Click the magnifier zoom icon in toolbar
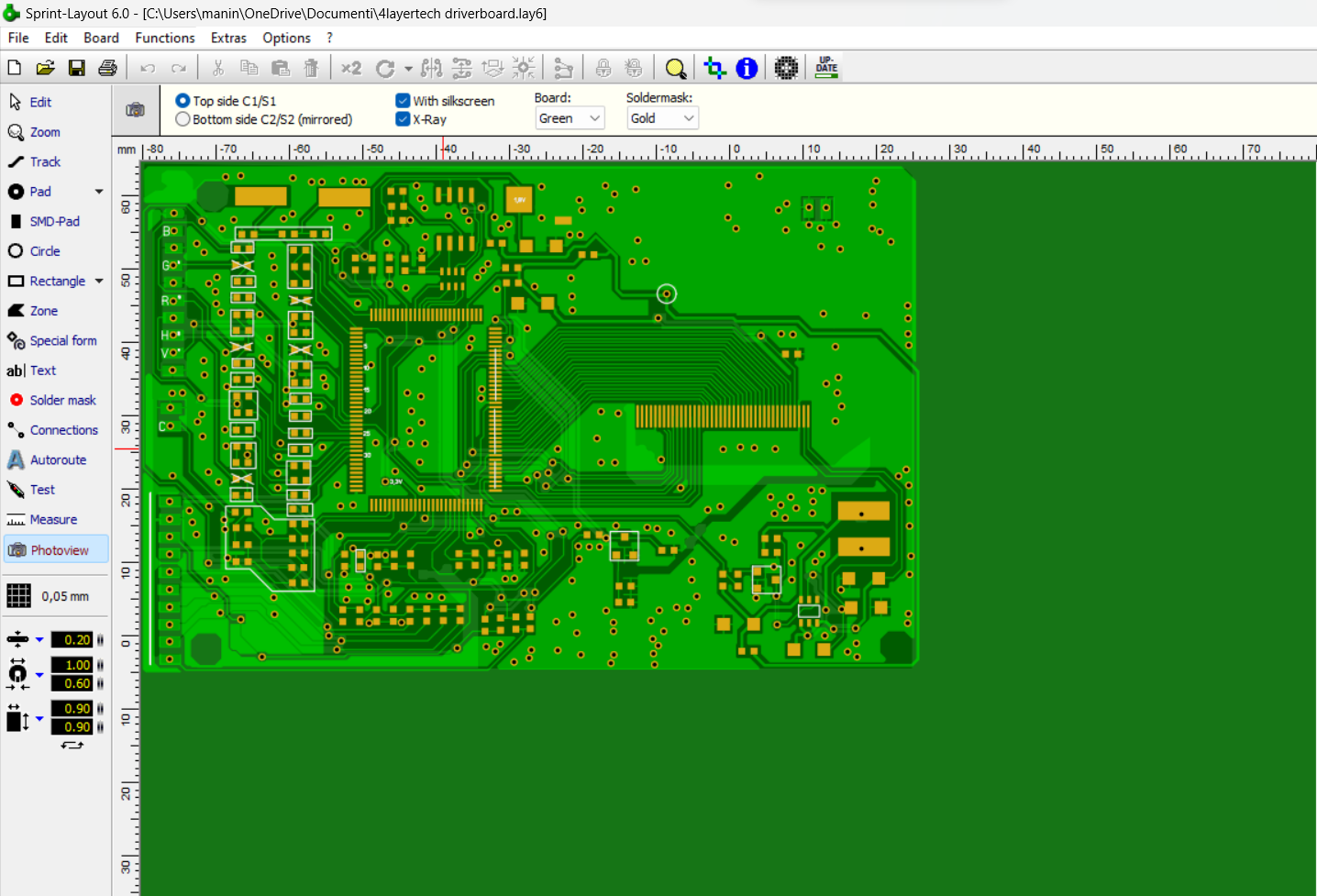The image size is (1317, 896). pyautogui.click(x=676, y=68)
